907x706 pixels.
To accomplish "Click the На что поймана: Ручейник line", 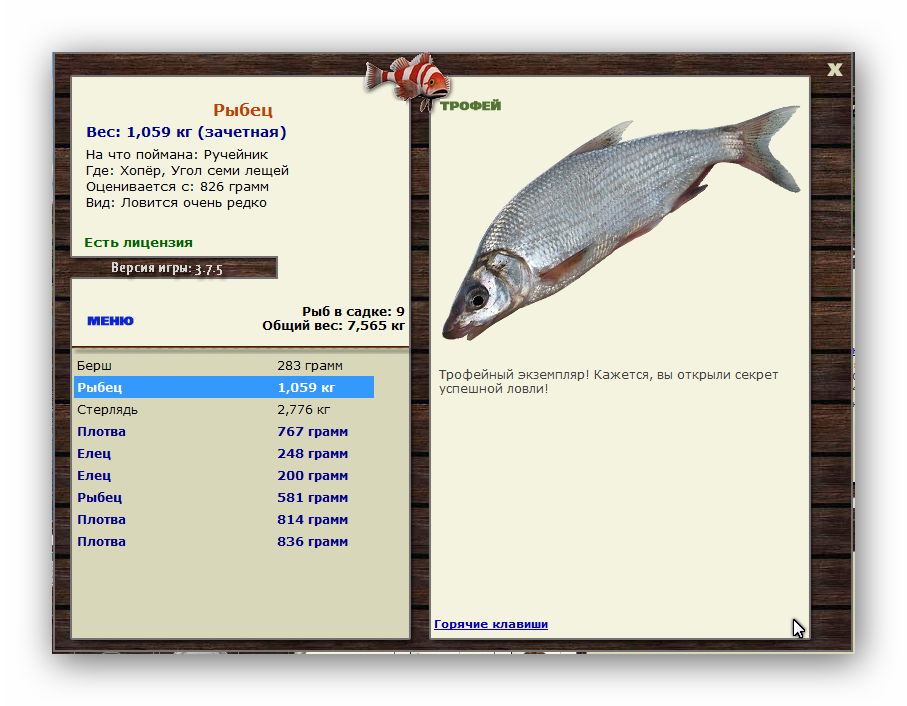I will tap(177, 154).
